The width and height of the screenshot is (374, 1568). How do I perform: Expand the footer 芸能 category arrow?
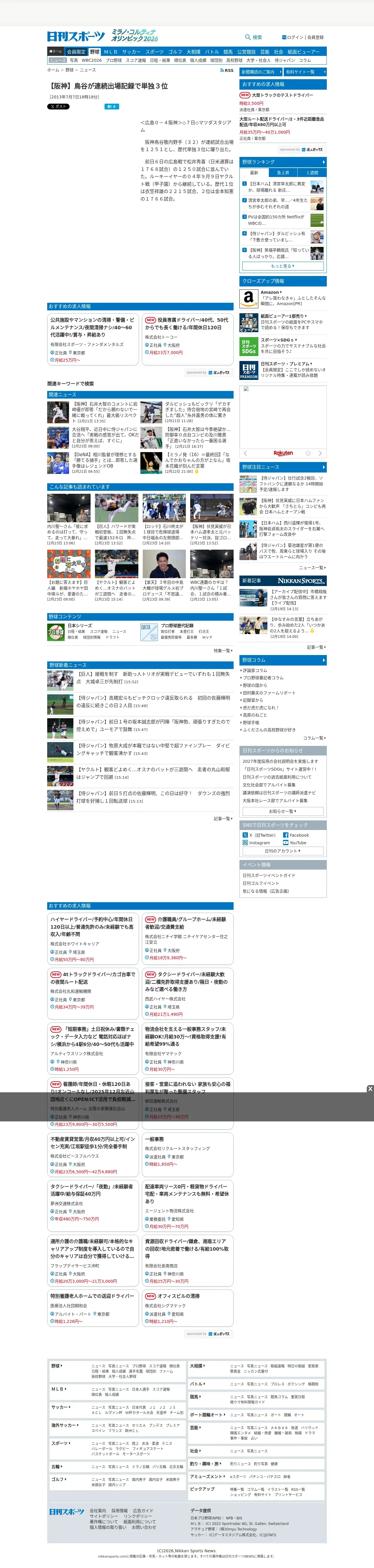pos(200,1427)
